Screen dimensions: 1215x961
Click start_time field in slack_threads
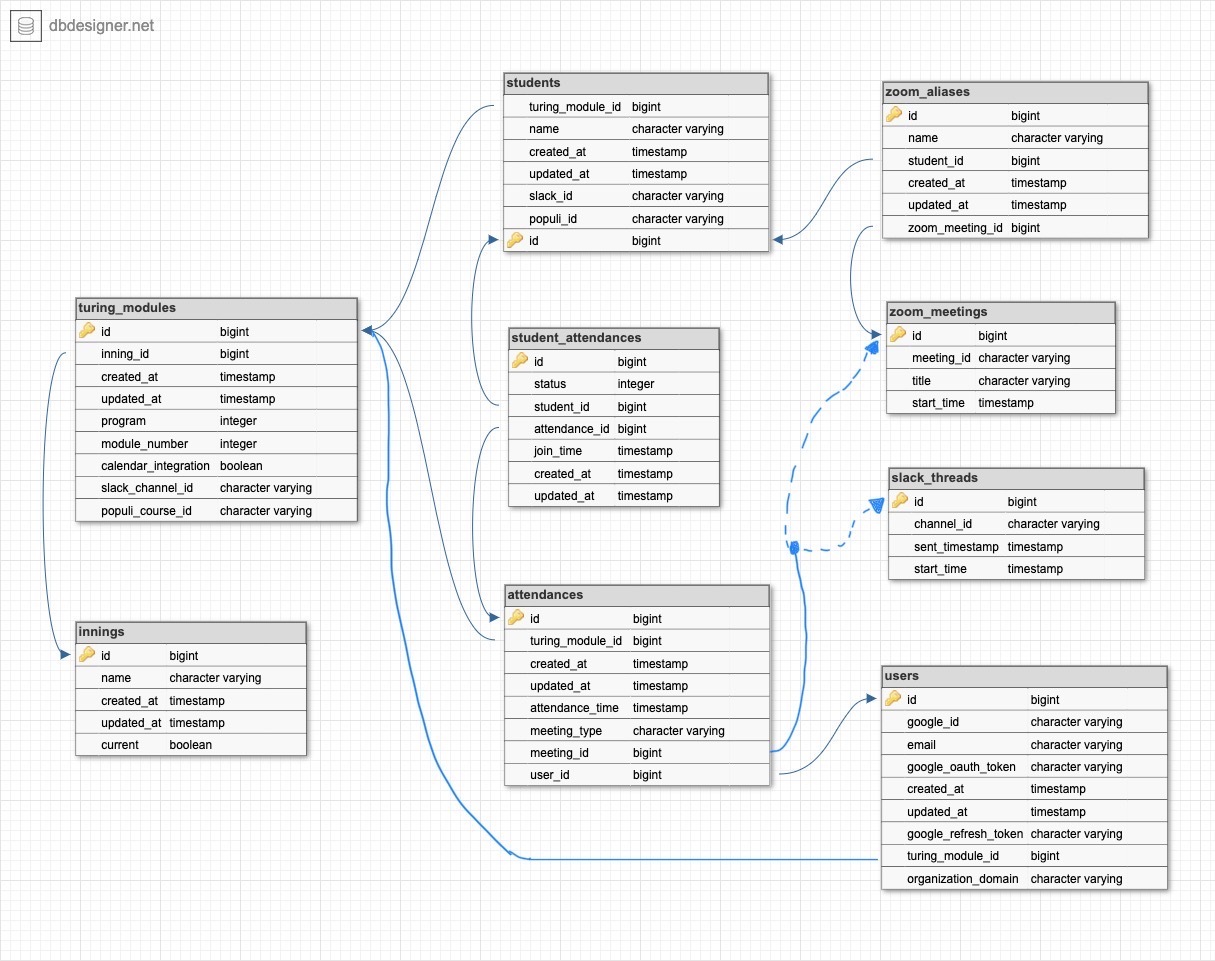[1017, 568]
